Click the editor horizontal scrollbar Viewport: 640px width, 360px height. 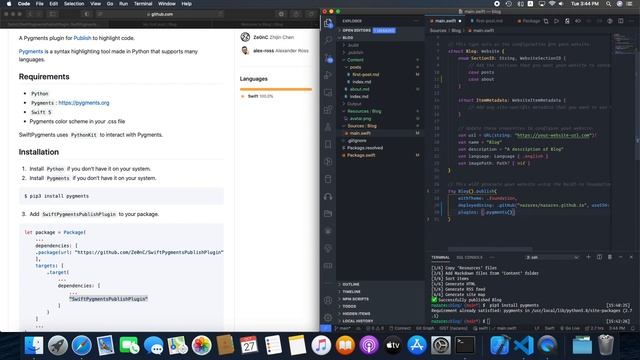pos(490,249)
